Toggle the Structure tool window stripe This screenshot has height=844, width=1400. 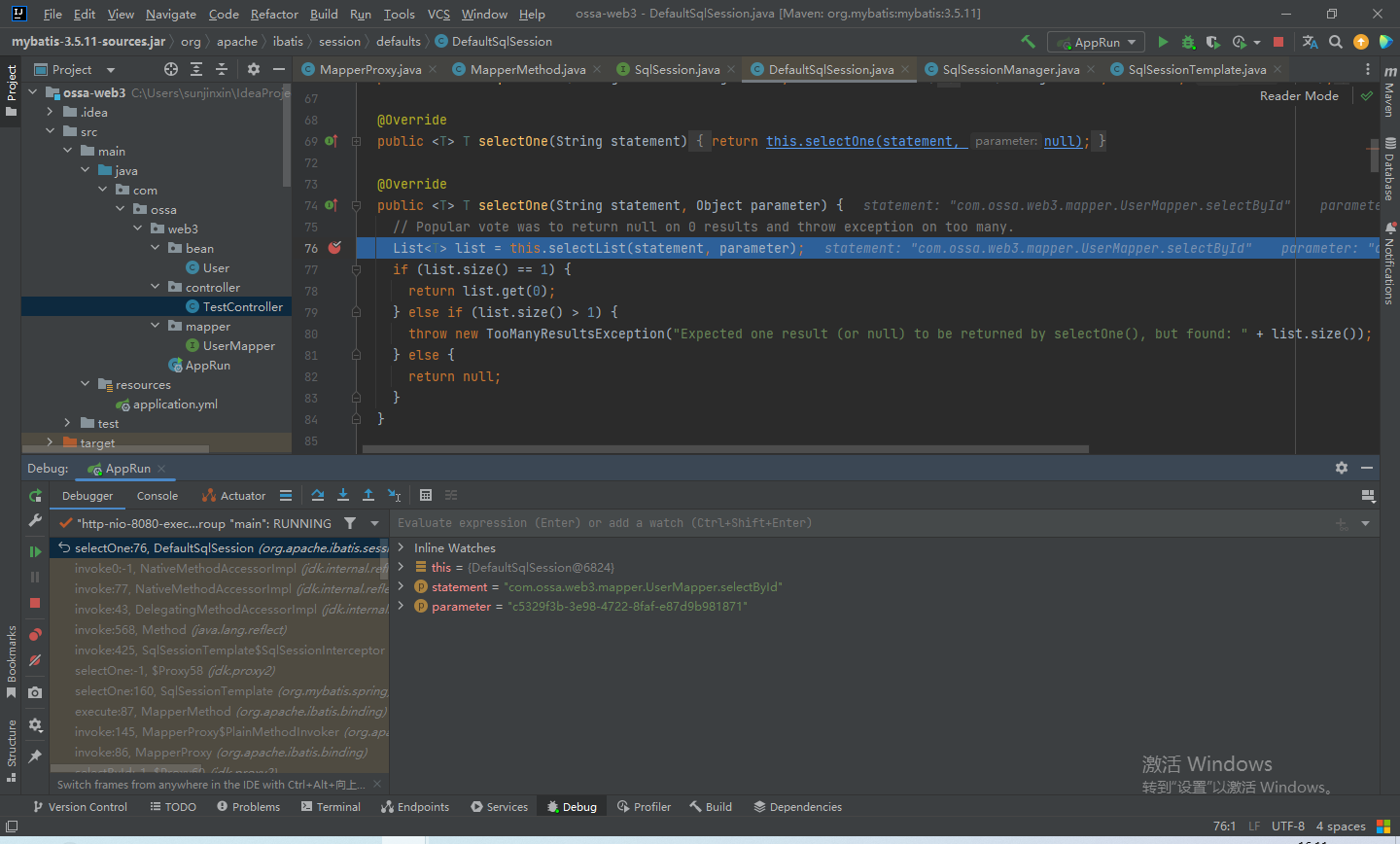click(11, 750)
